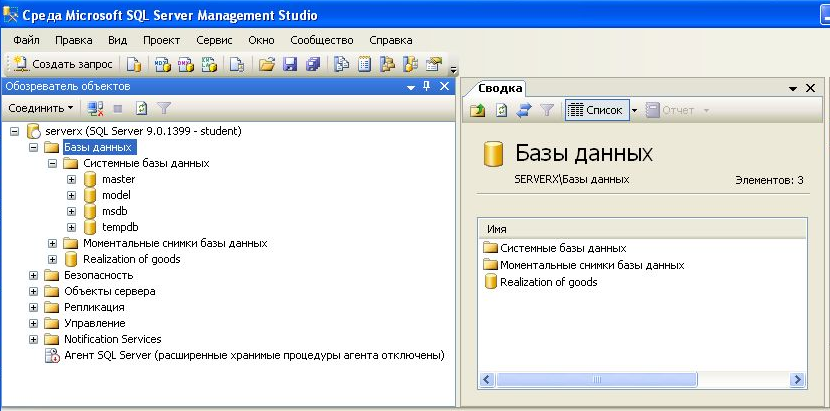Expand the Realization of goods tree node

tap(52, 260)
